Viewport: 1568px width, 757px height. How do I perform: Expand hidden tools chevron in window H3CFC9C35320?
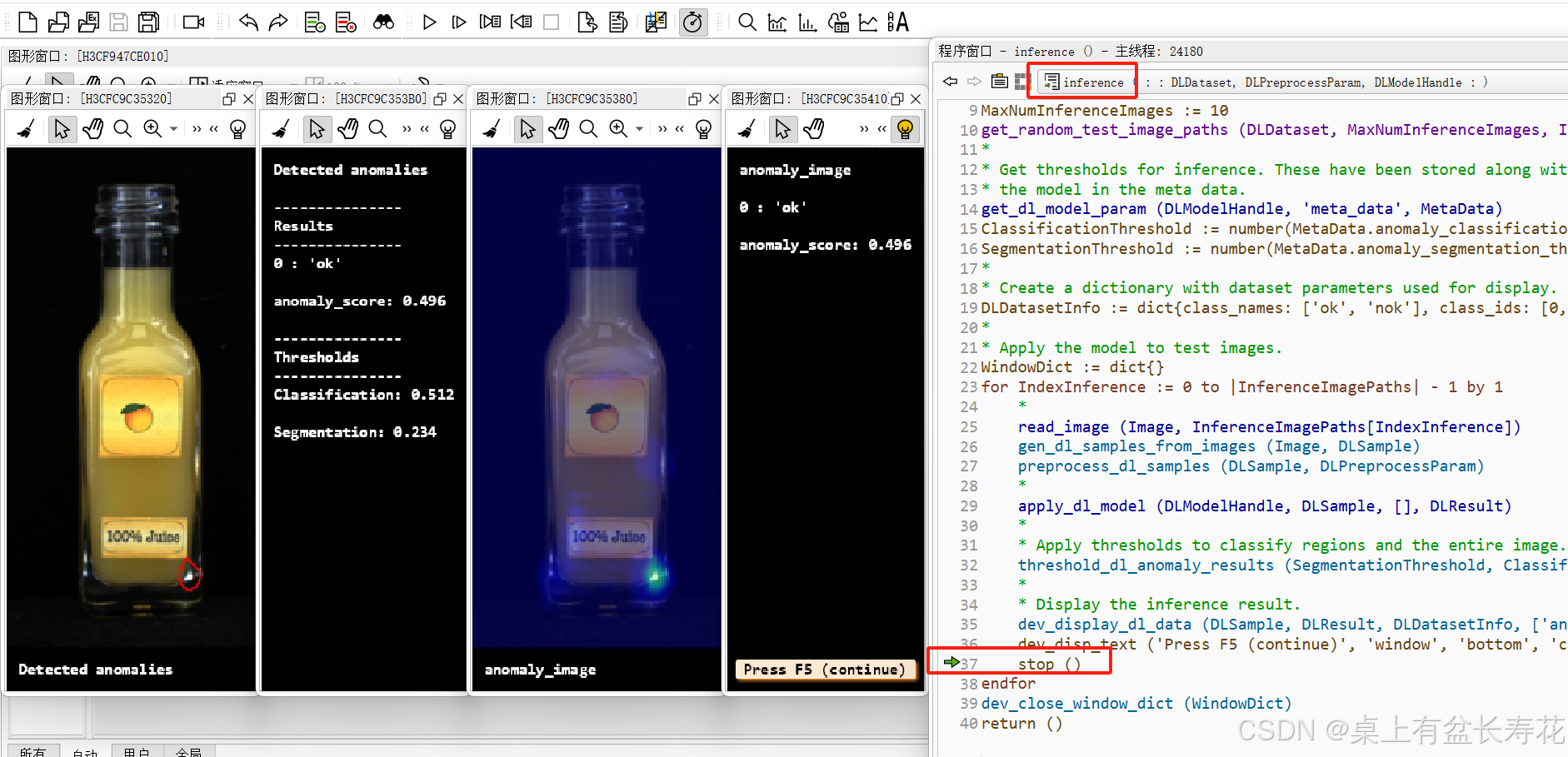(x=197, y=129)
